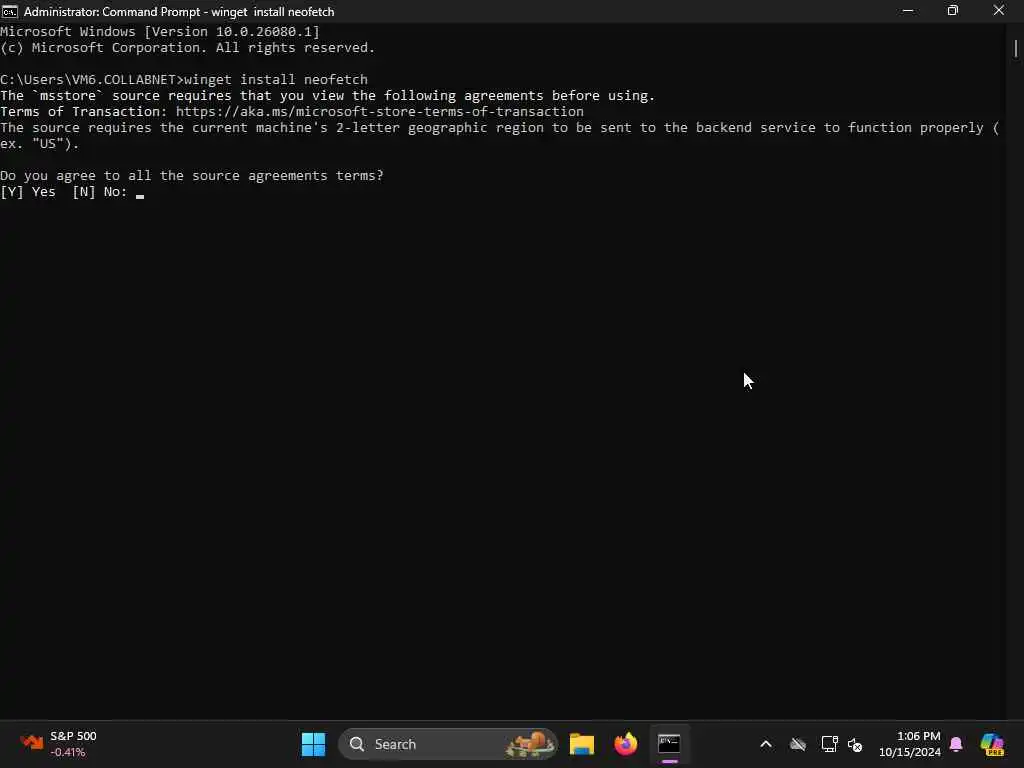
Task: Minimize the Command Prompt window
Action: [908, 11]
